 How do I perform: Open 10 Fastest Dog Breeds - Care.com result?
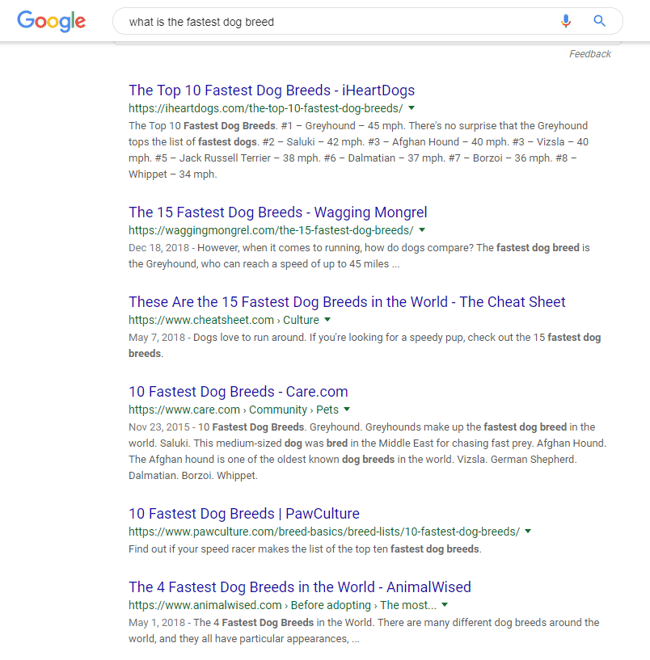coord(238,392)
